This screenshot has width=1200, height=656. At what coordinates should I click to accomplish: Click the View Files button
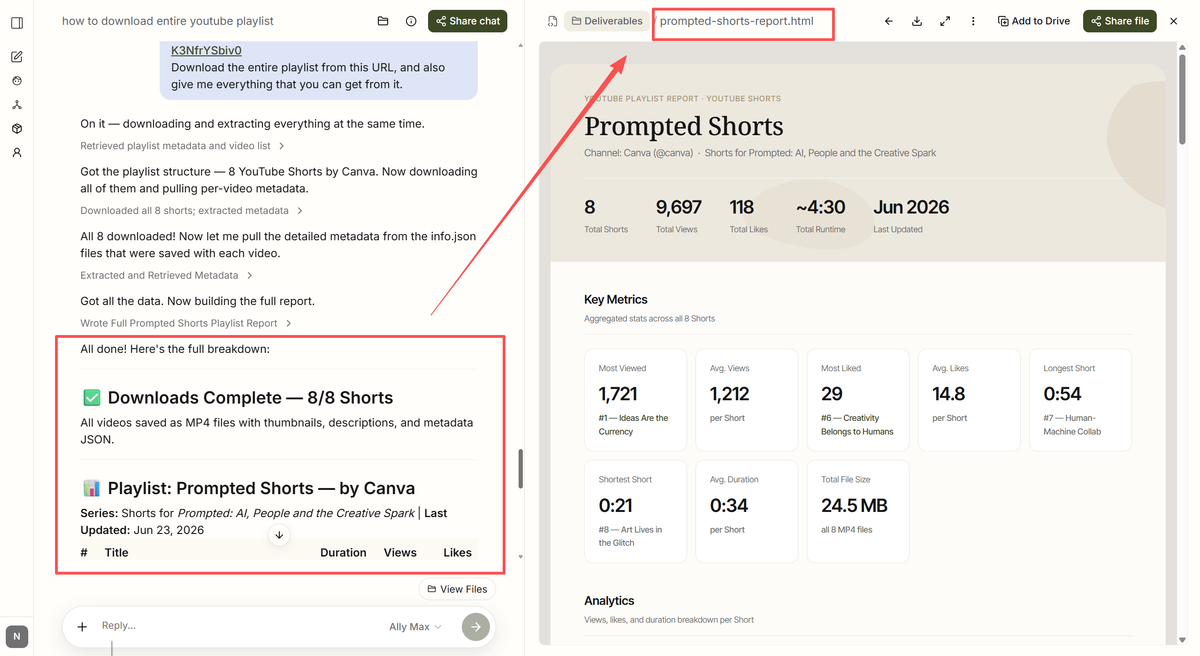coord(457,589)
